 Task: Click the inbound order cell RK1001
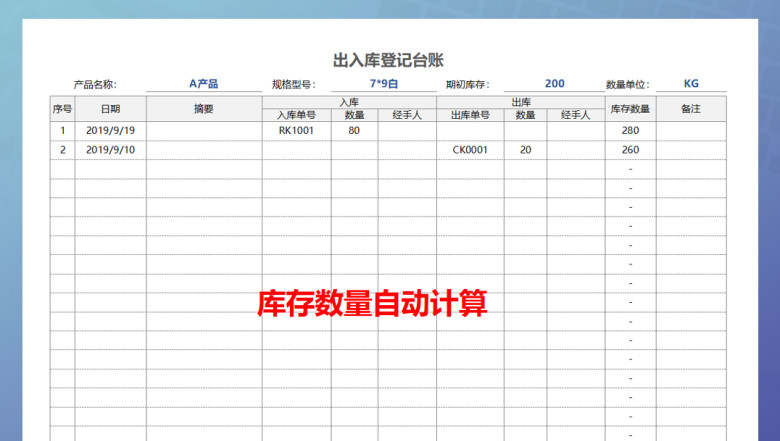(x=296, y=131)
